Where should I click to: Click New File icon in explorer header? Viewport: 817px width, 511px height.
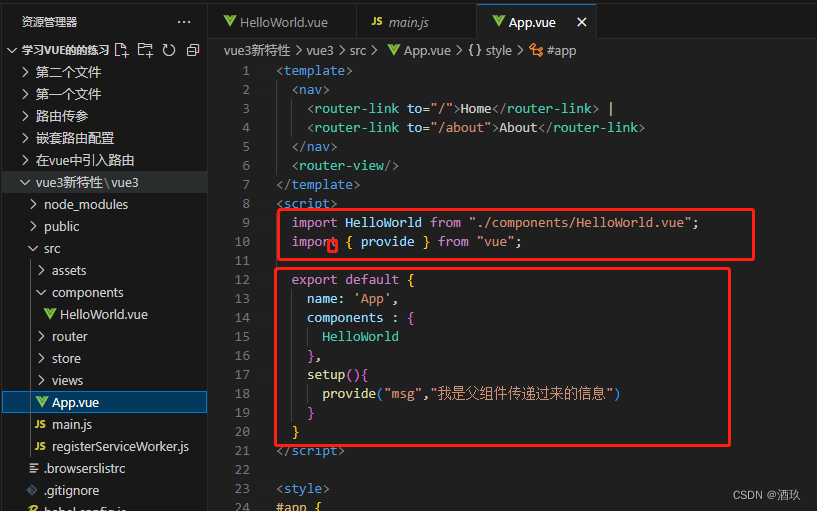click(121, 50)
